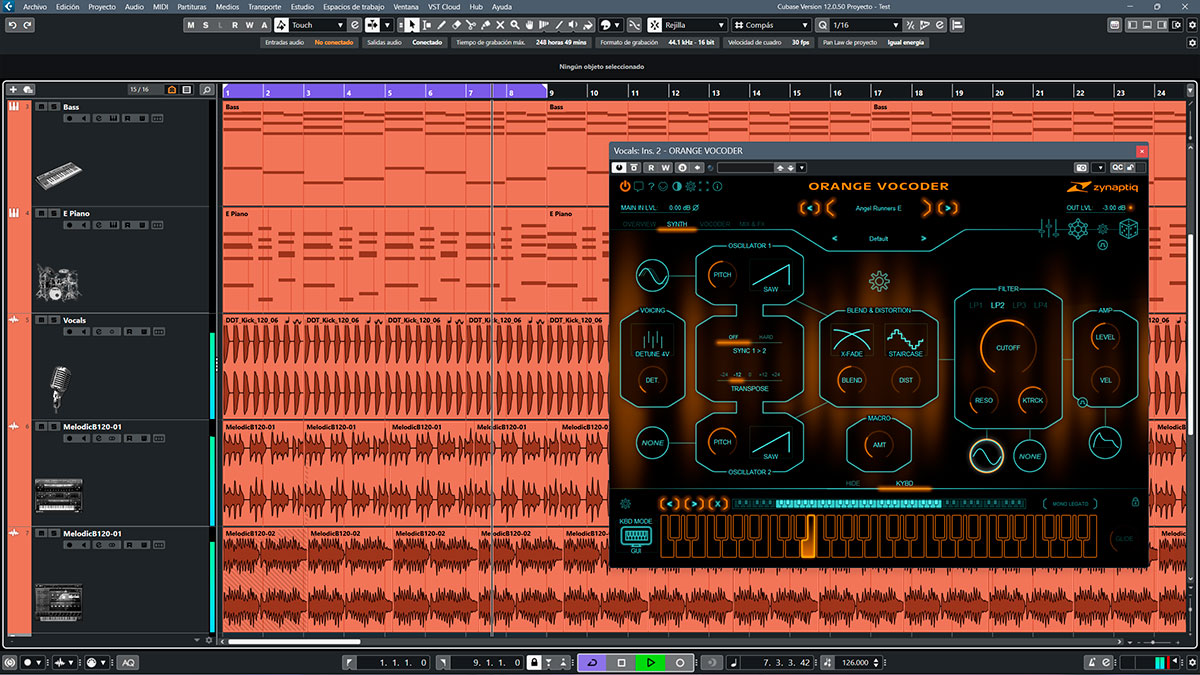Toggle the AQ button in transport bar

[x=128, y=662]
